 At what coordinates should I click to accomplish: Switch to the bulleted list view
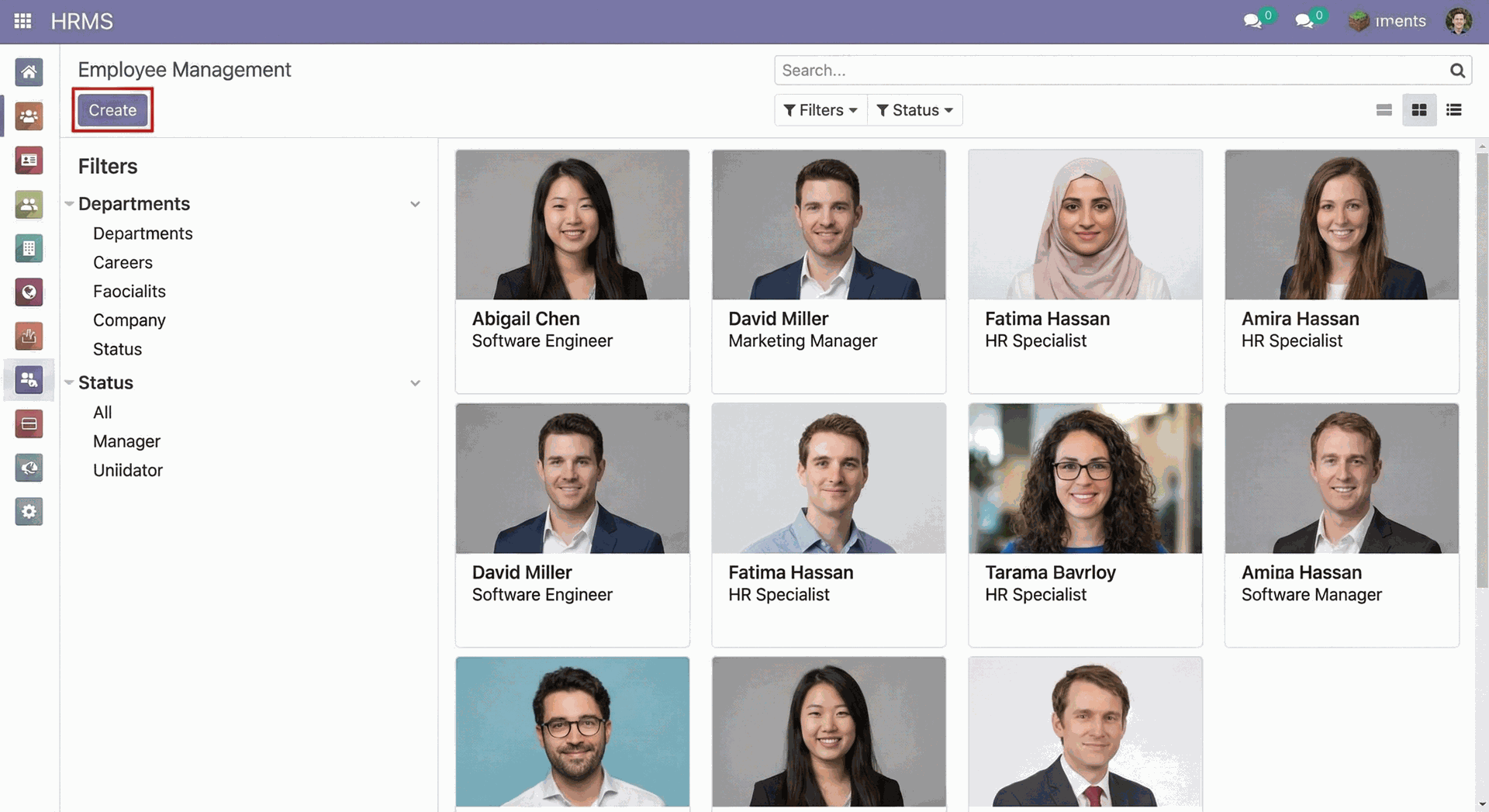[x=1453, y=110]
